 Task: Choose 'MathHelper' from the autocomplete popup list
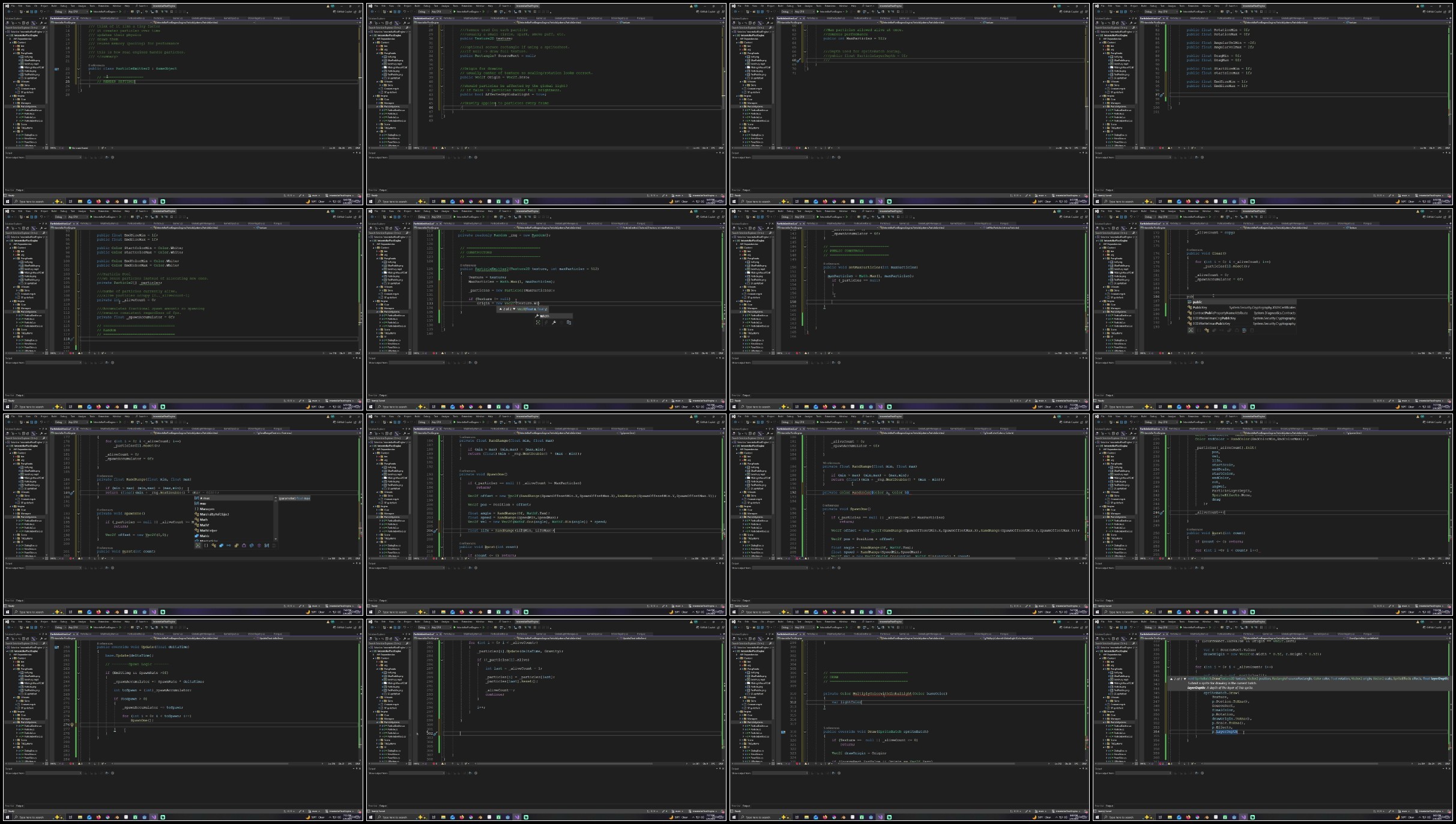pos(208,531)
